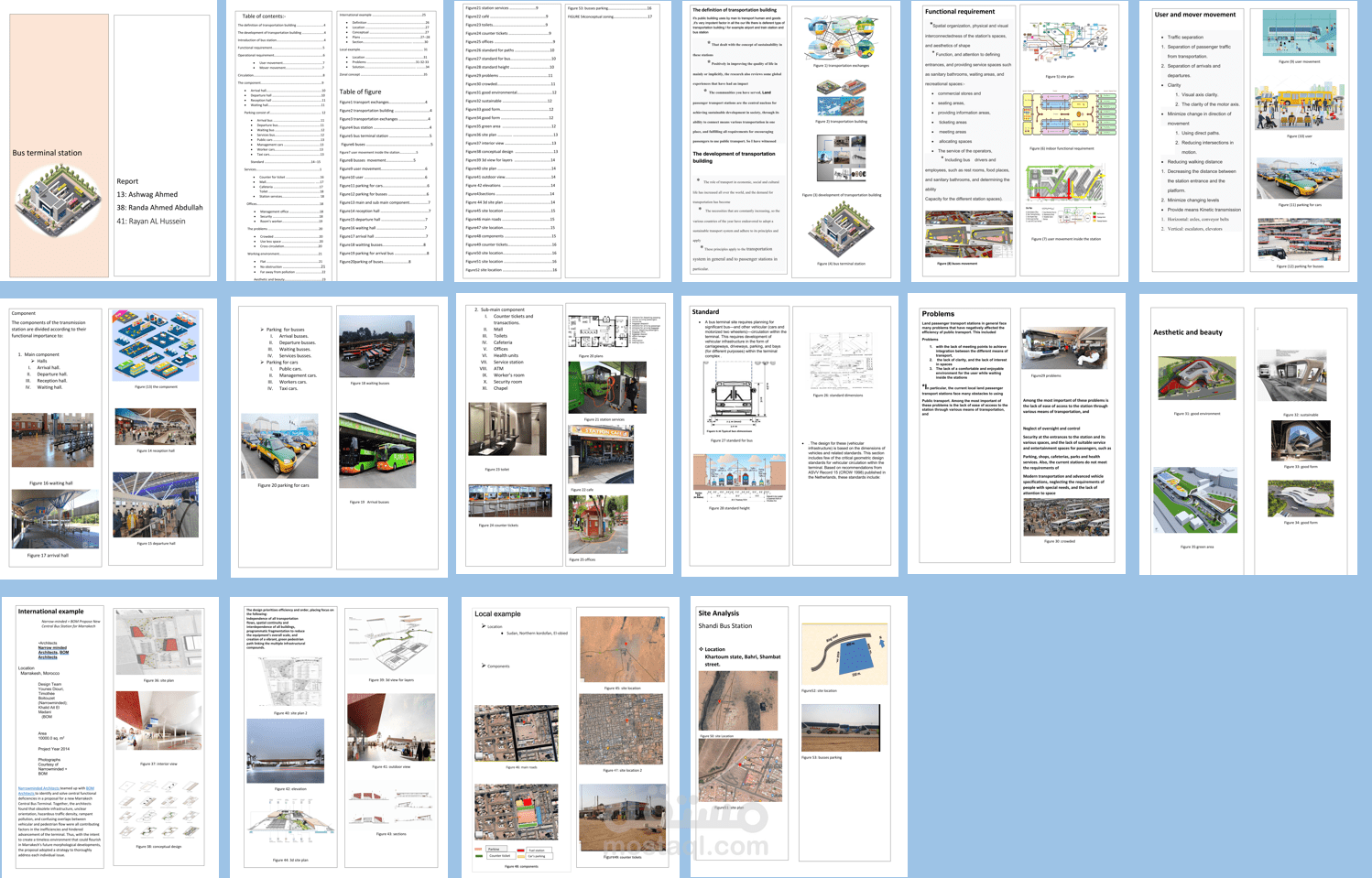Open the 'Functional requirement' page heading
The height and width of the screenshot is (878, 1372).
click(959, 12)
